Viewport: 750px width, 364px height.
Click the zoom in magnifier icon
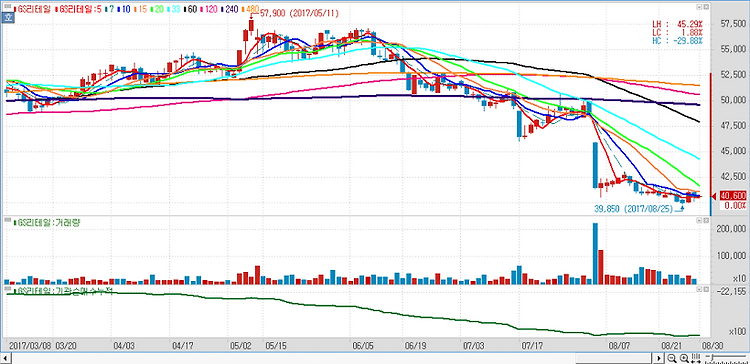point(684,358)
